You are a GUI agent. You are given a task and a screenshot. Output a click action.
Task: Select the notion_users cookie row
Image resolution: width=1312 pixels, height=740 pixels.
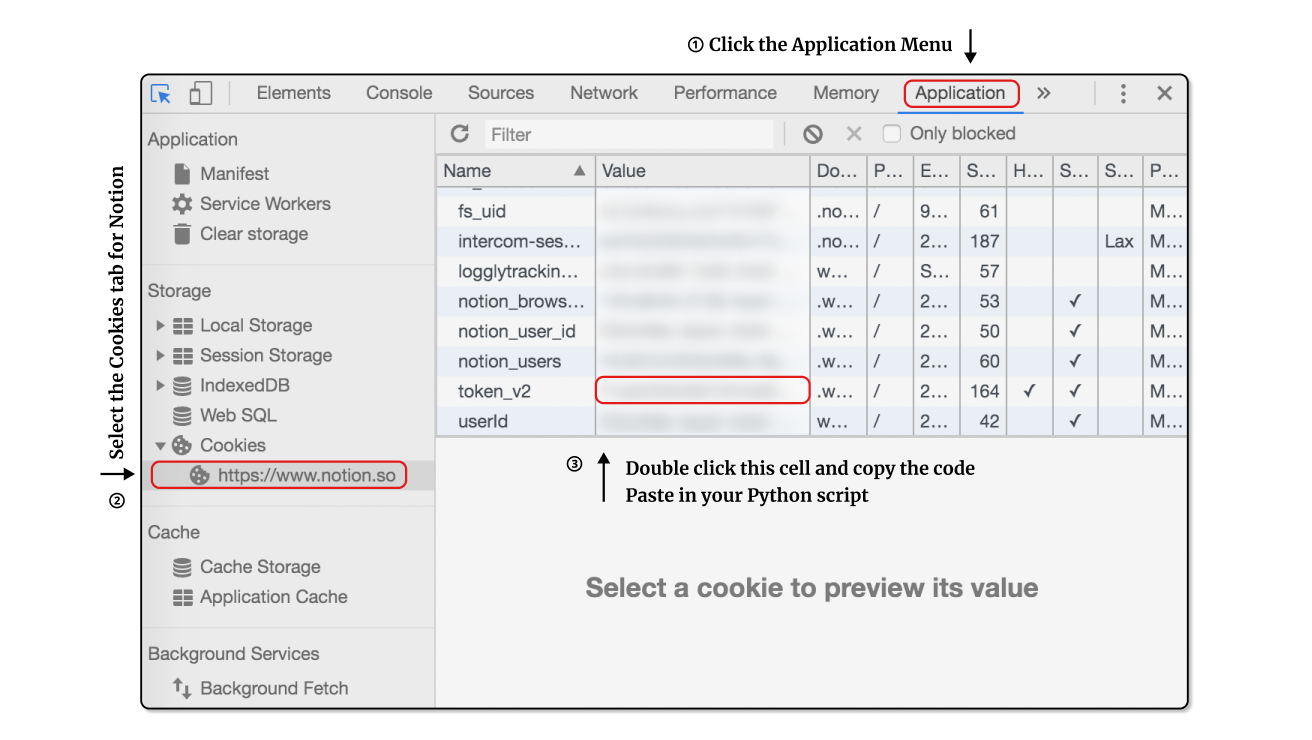[x=811, y=362]
